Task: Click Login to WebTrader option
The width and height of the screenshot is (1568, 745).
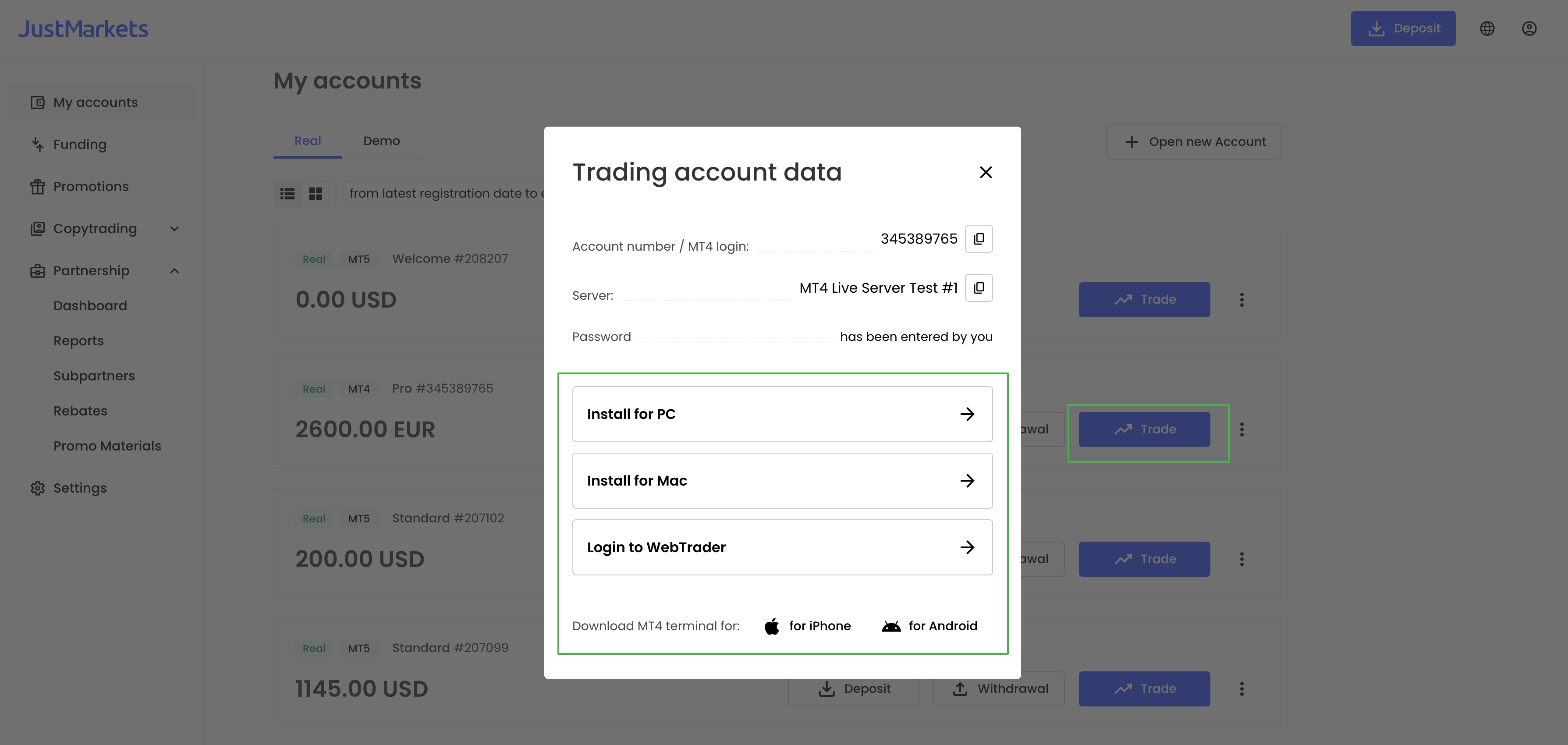Action: click(781, 547)
